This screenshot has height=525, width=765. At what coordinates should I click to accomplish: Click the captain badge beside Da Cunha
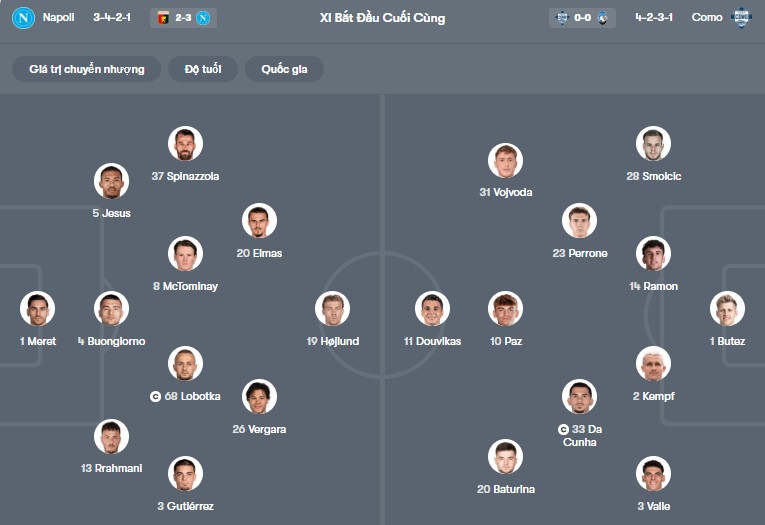565,429
